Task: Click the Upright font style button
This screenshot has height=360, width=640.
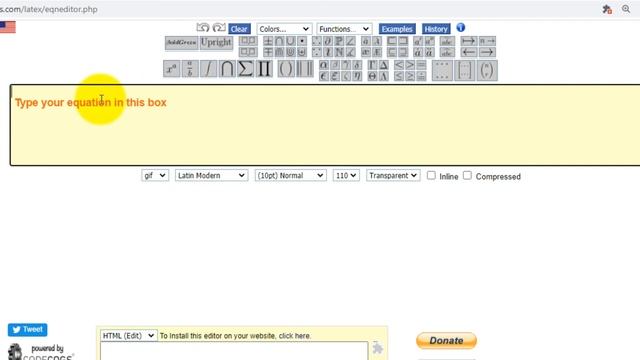Action: [x=216, y=43]
